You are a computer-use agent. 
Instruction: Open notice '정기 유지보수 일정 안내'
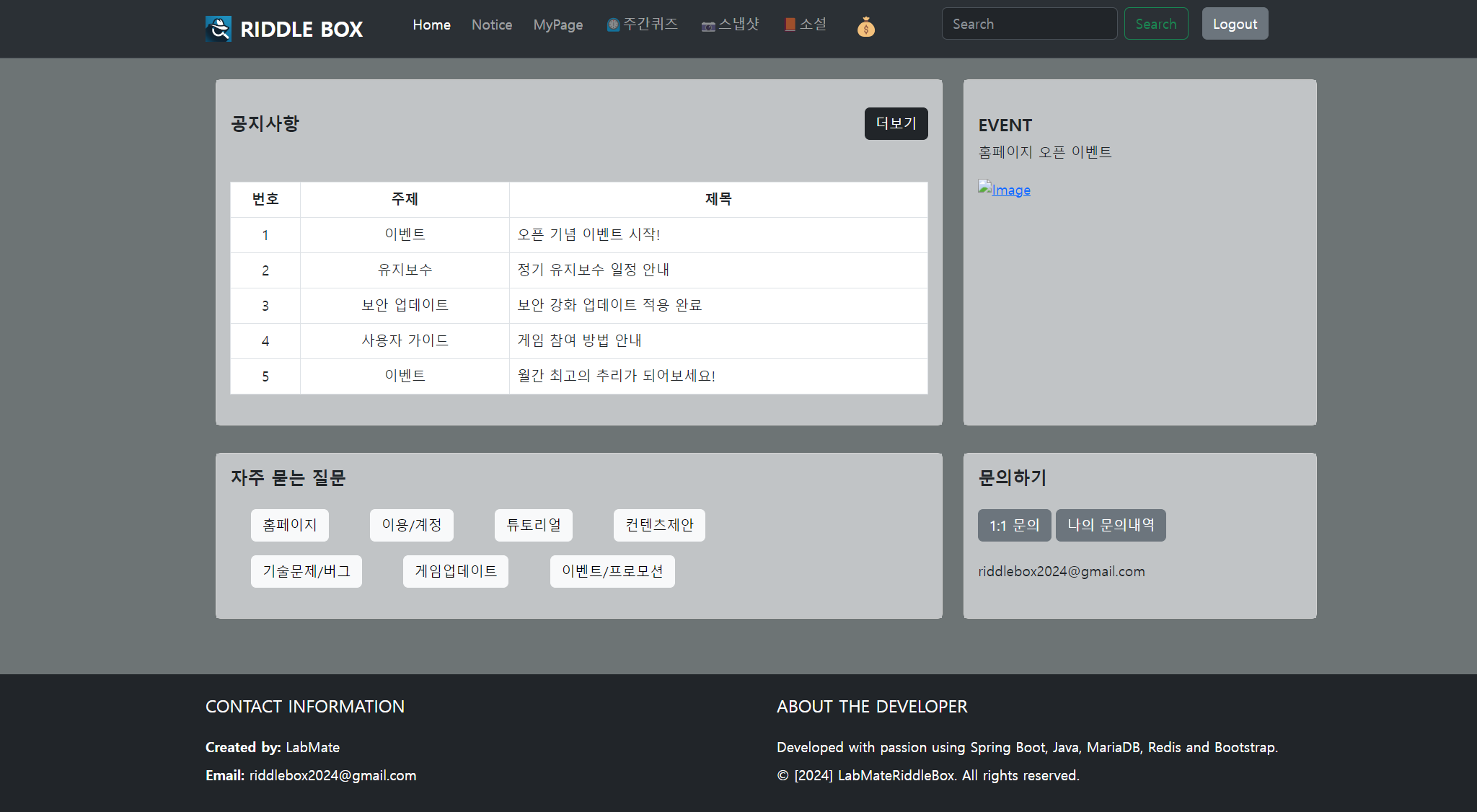pyautogui.click(x=593, y=270)
